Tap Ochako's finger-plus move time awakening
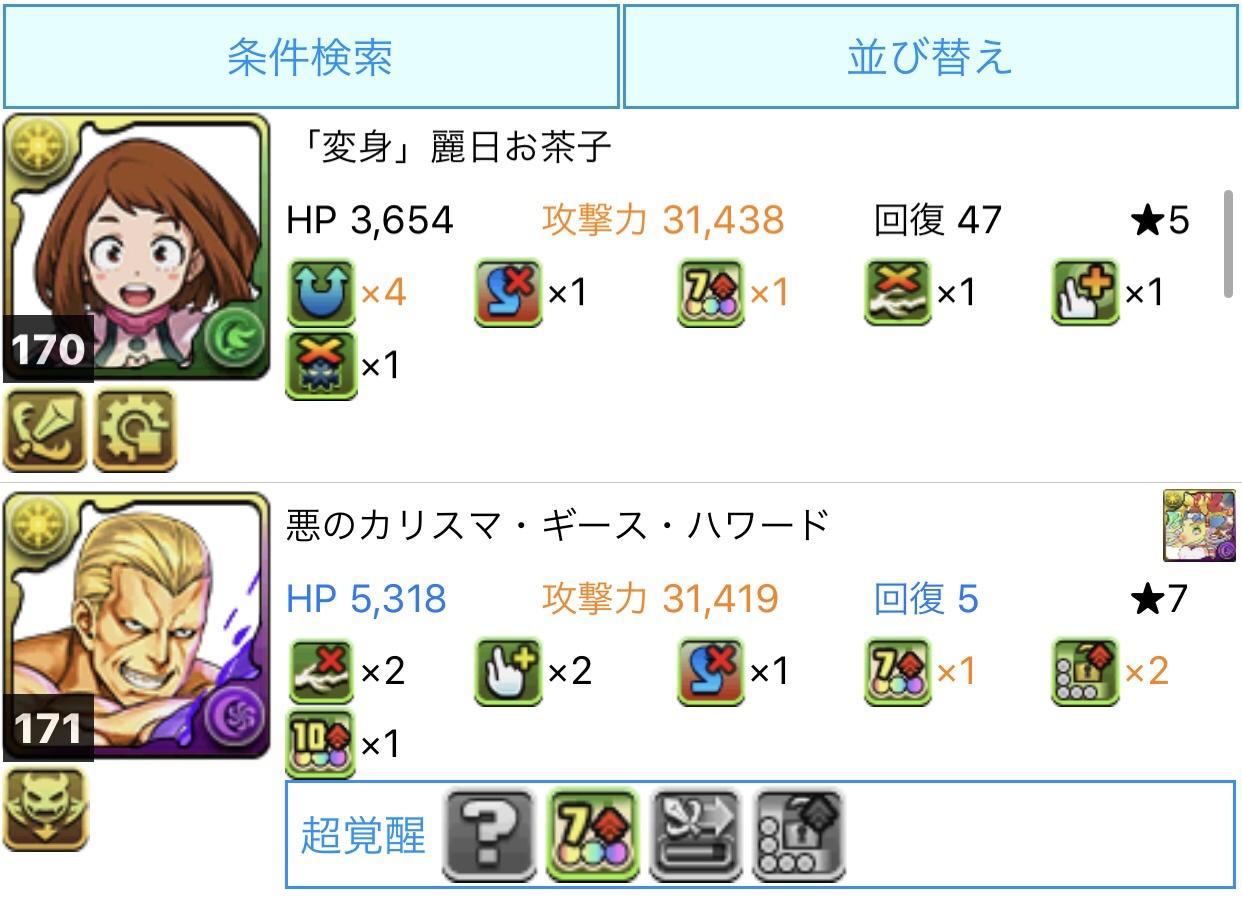Viewport: 1242px width, 924px height. (1086, 293)
